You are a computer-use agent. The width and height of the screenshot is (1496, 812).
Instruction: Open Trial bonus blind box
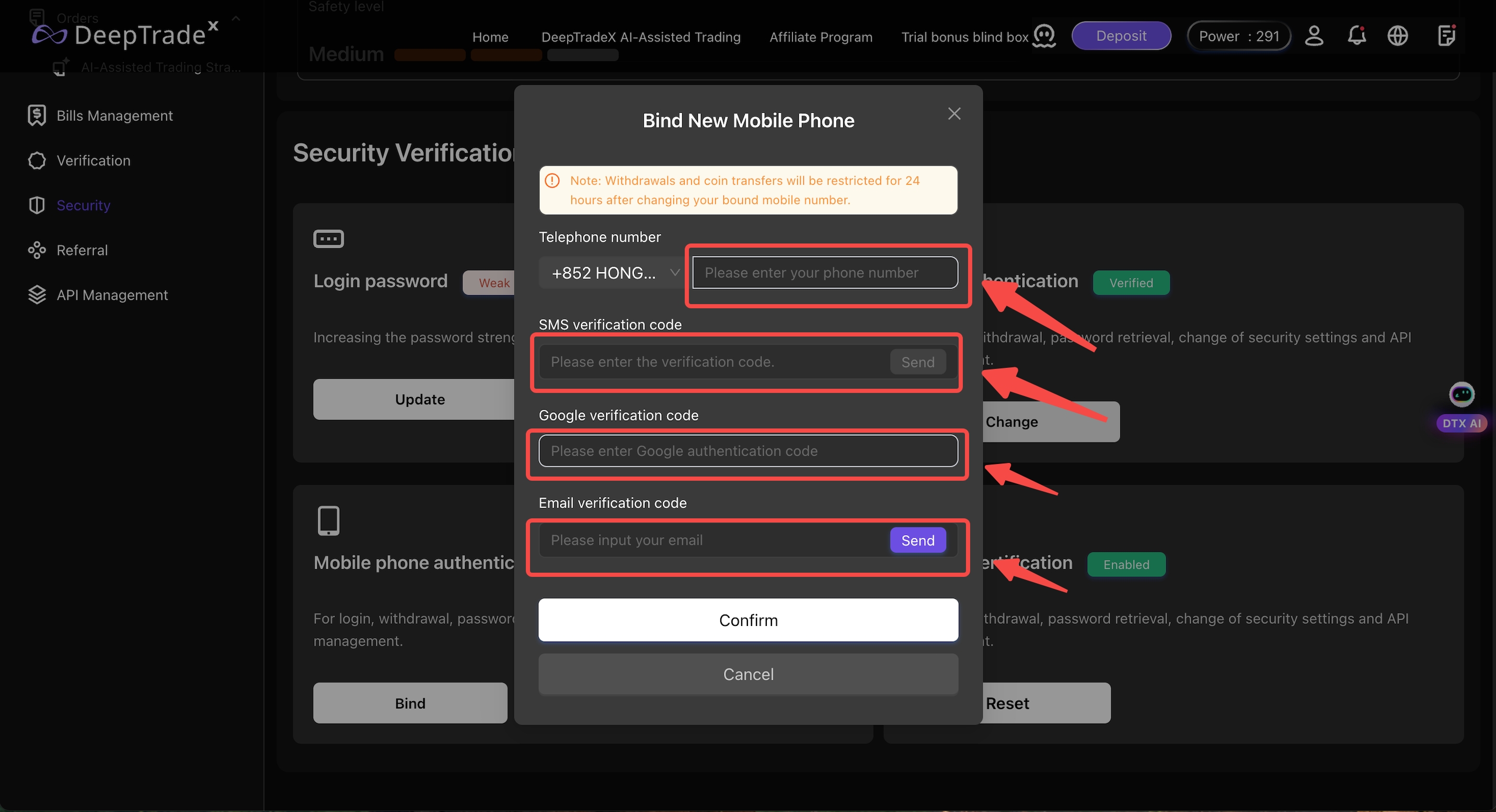point(964,37)
